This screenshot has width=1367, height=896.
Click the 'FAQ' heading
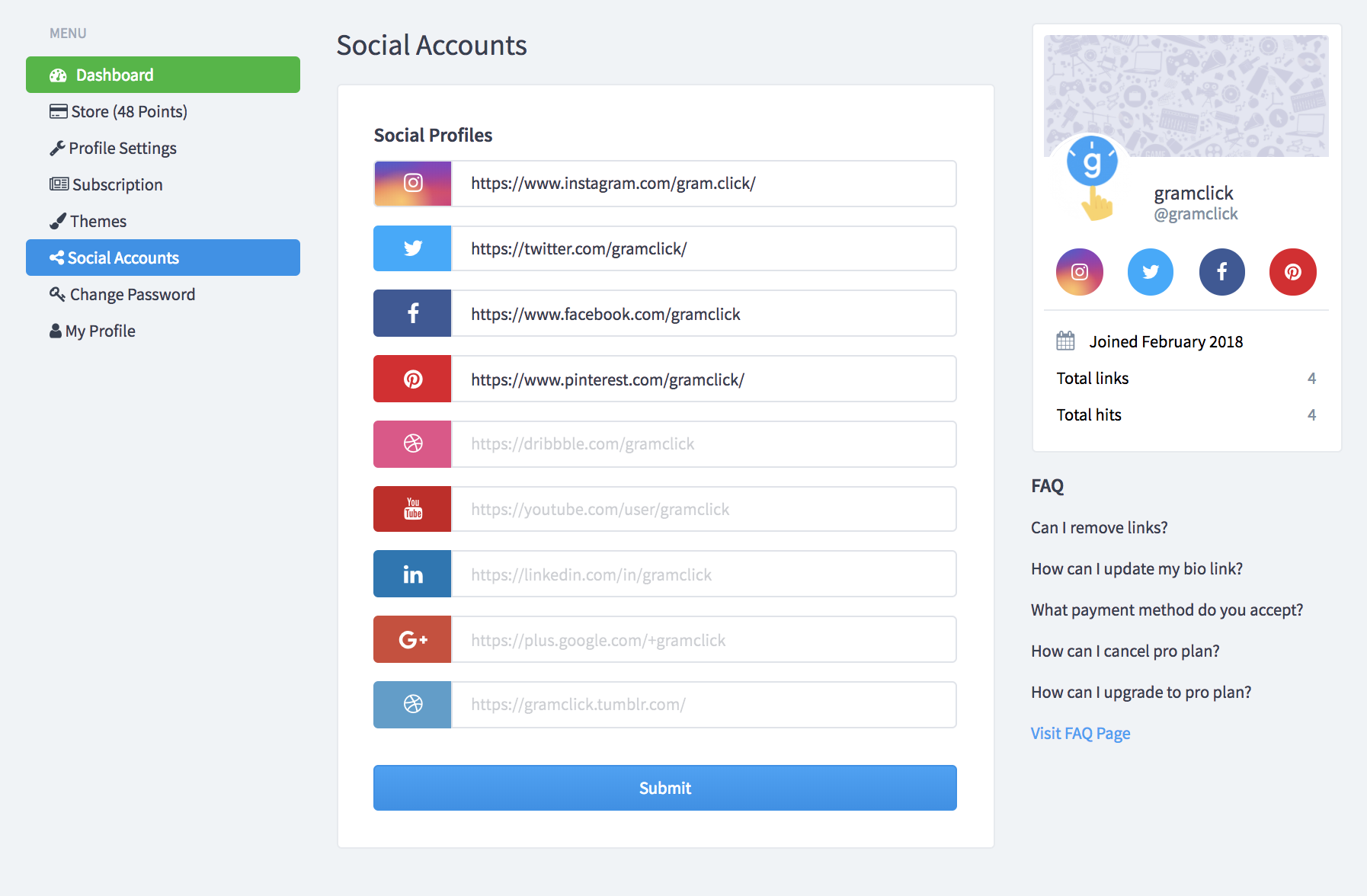(x=1047, y=486)
